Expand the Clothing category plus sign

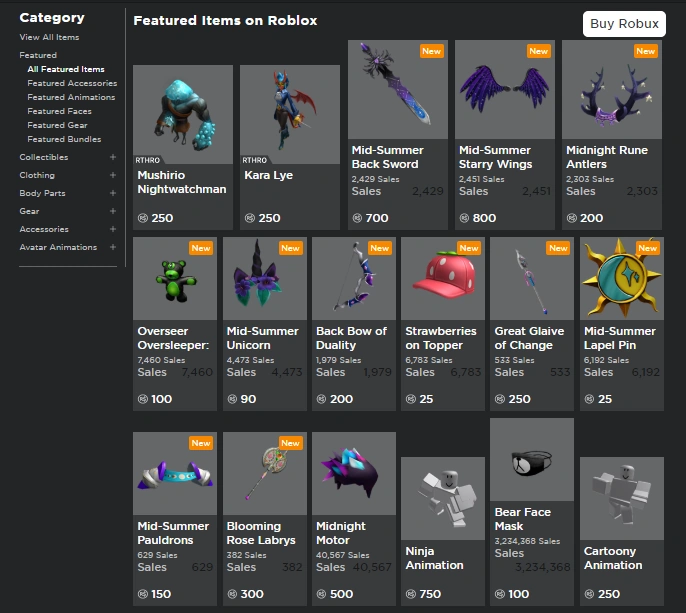click(113, 175)
